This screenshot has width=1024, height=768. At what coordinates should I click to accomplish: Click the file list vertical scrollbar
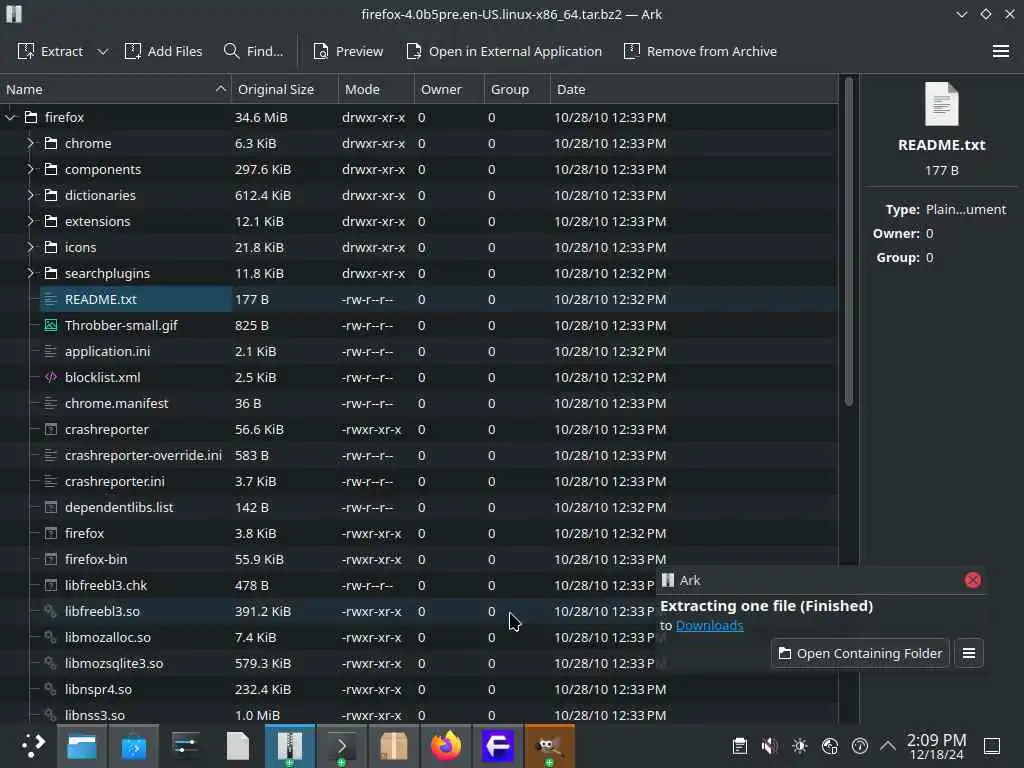pos(848,242)
